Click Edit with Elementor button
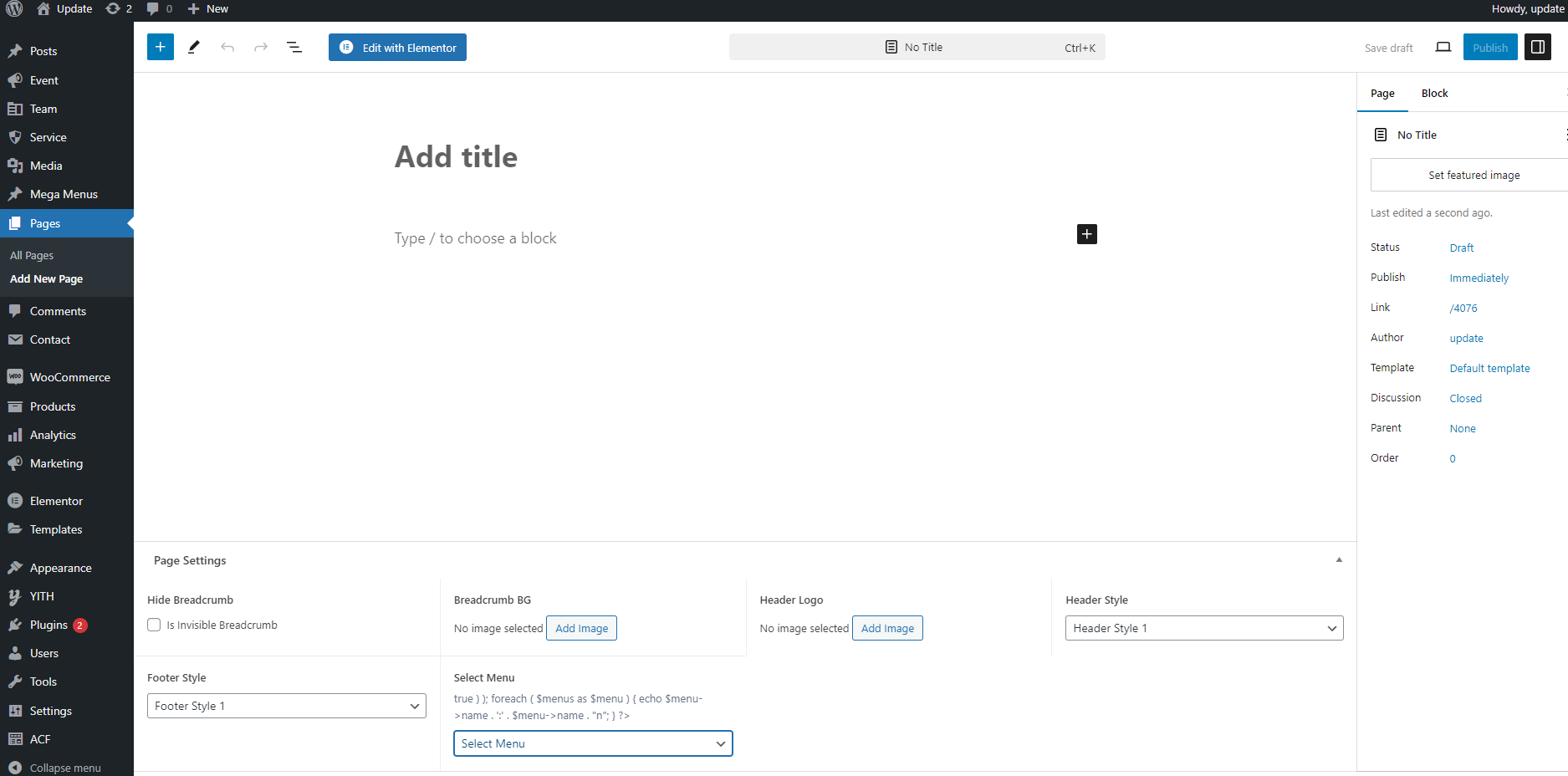Viewport: 1568px width, 776px height. 397,48
